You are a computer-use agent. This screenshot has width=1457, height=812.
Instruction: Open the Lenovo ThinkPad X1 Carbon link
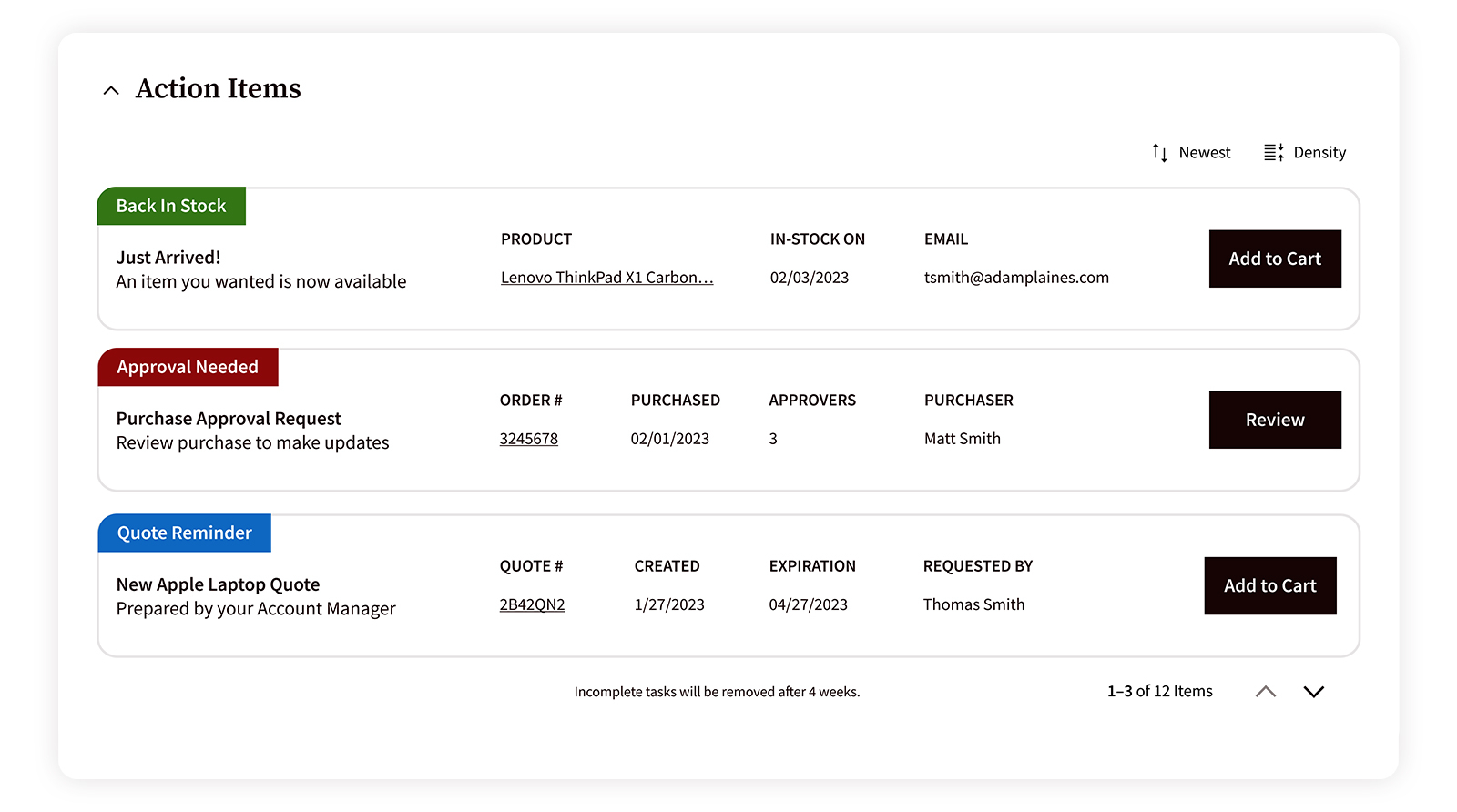click(x=606, y=278)
